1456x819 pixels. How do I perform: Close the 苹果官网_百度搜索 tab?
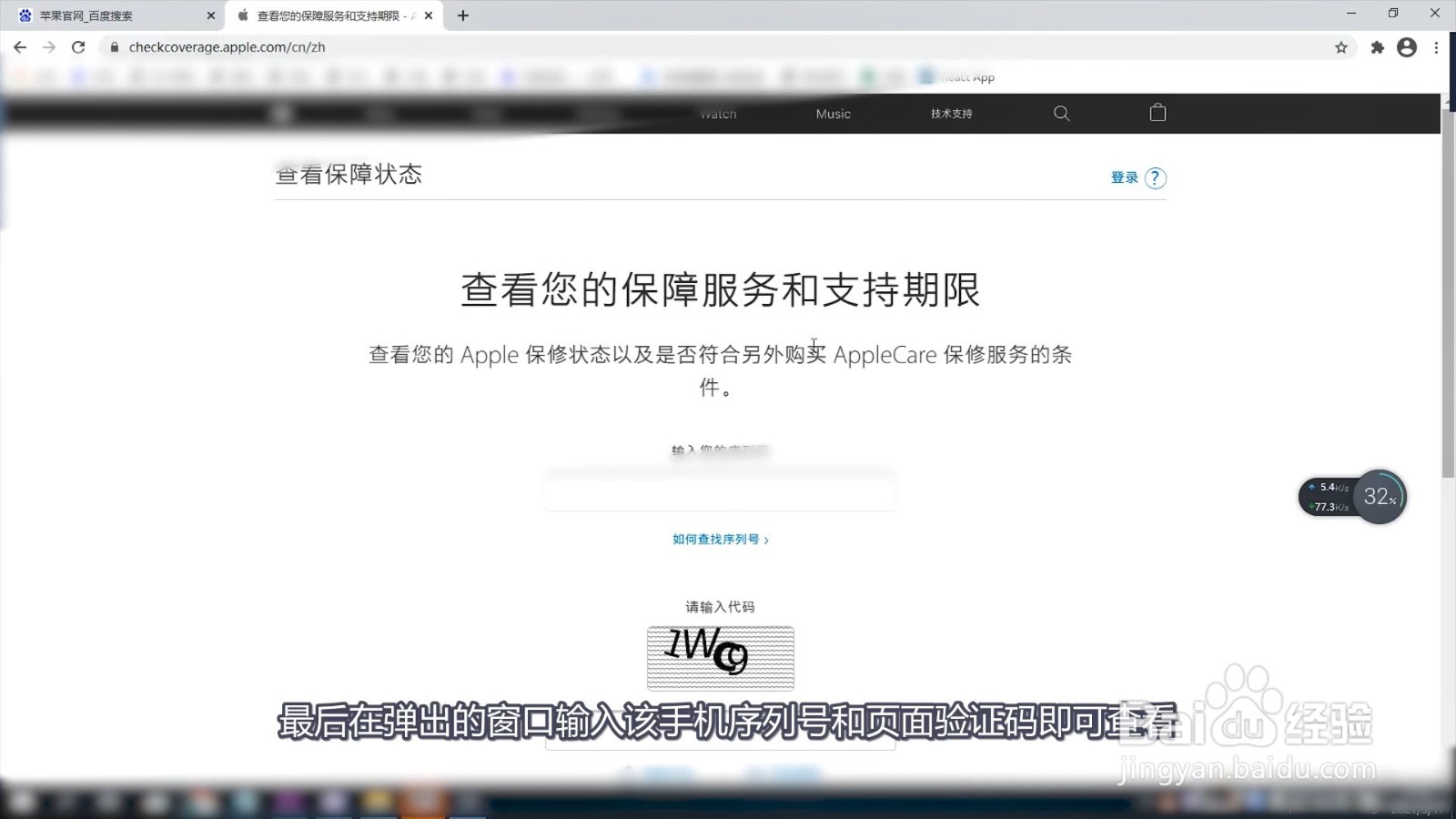(211, 15)
